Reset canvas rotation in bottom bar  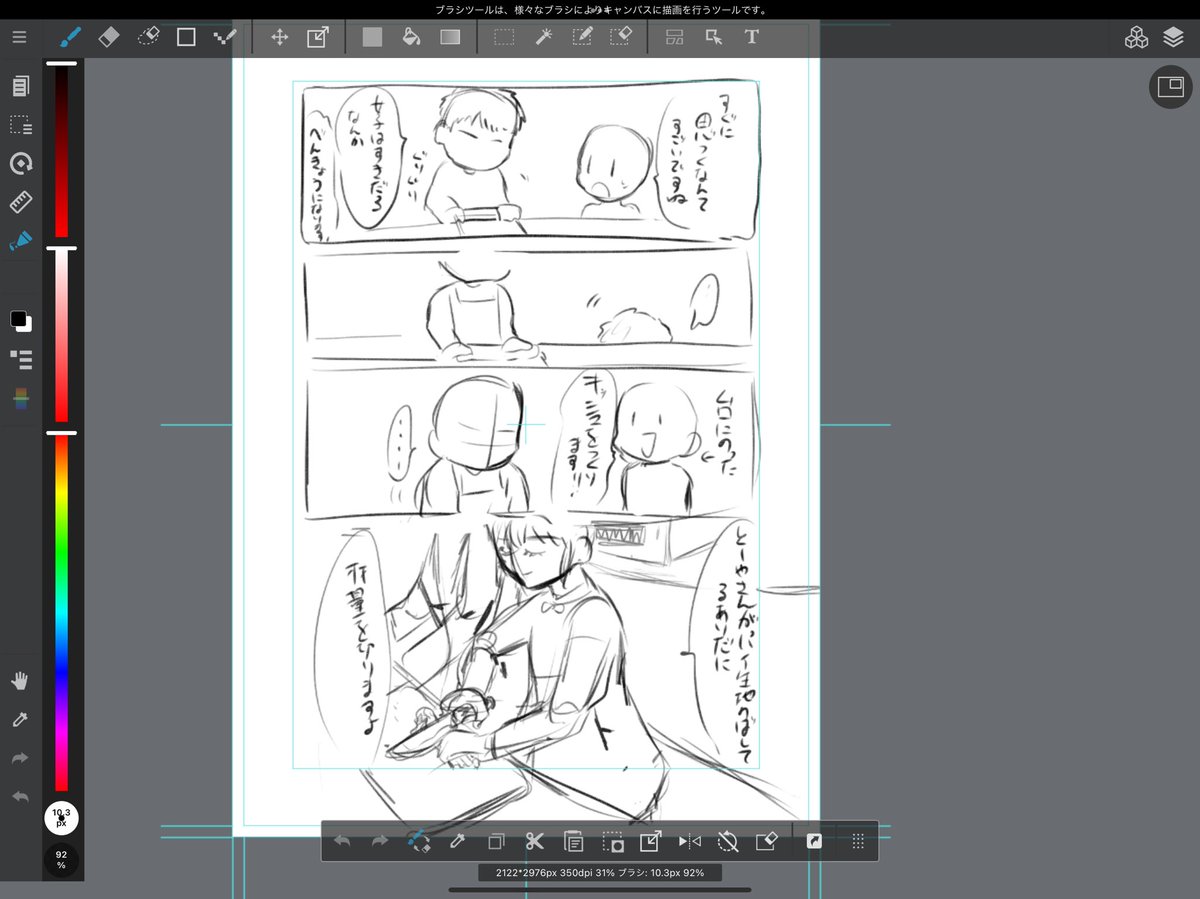click(x=728, y=841)
